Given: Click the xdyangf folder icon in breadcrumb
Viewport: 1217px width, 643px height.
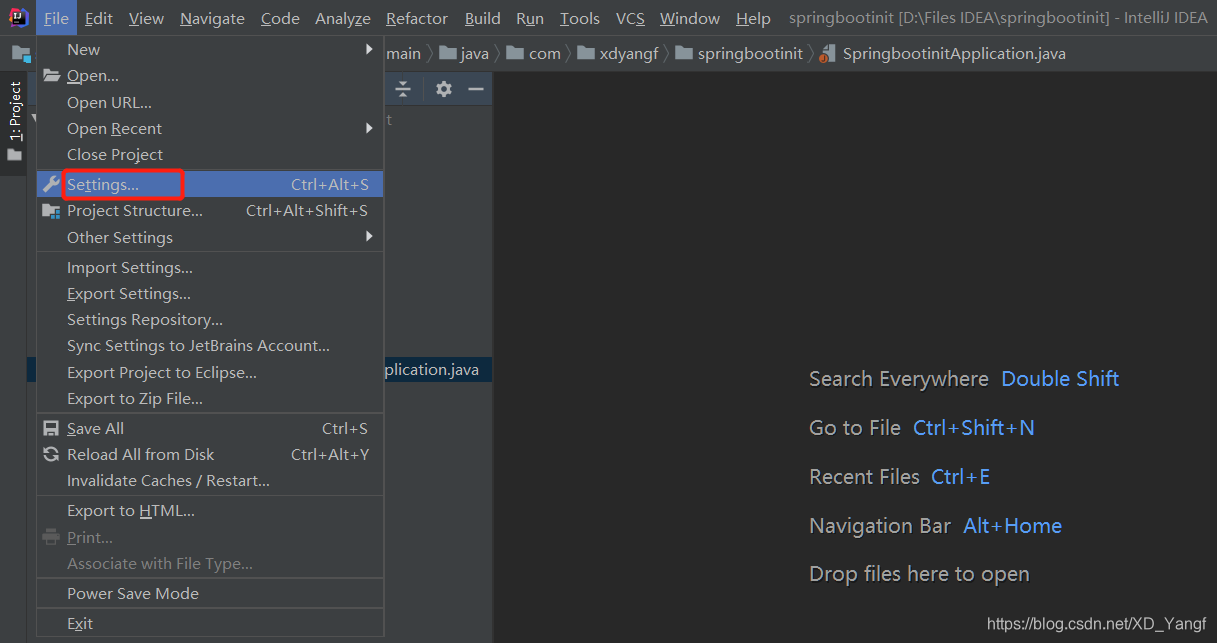Looking at the screenshot, I should click(586, 53).
